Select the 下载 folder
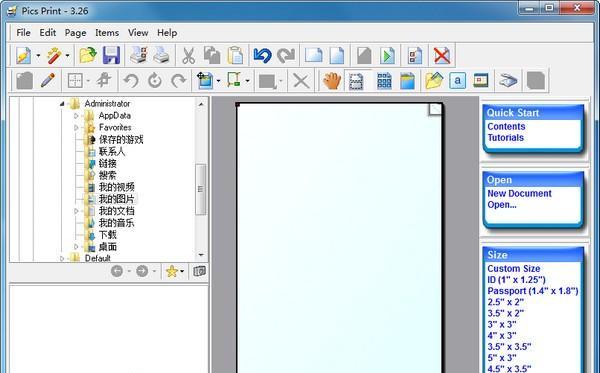The width and height of the screenshot is (600, 373). tap(108, 235)
